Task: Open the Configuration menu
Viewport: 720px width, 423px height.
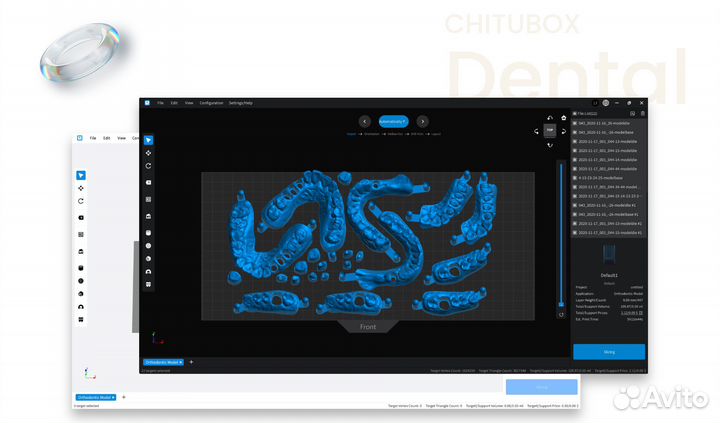Action: click(x=211, y=103)
